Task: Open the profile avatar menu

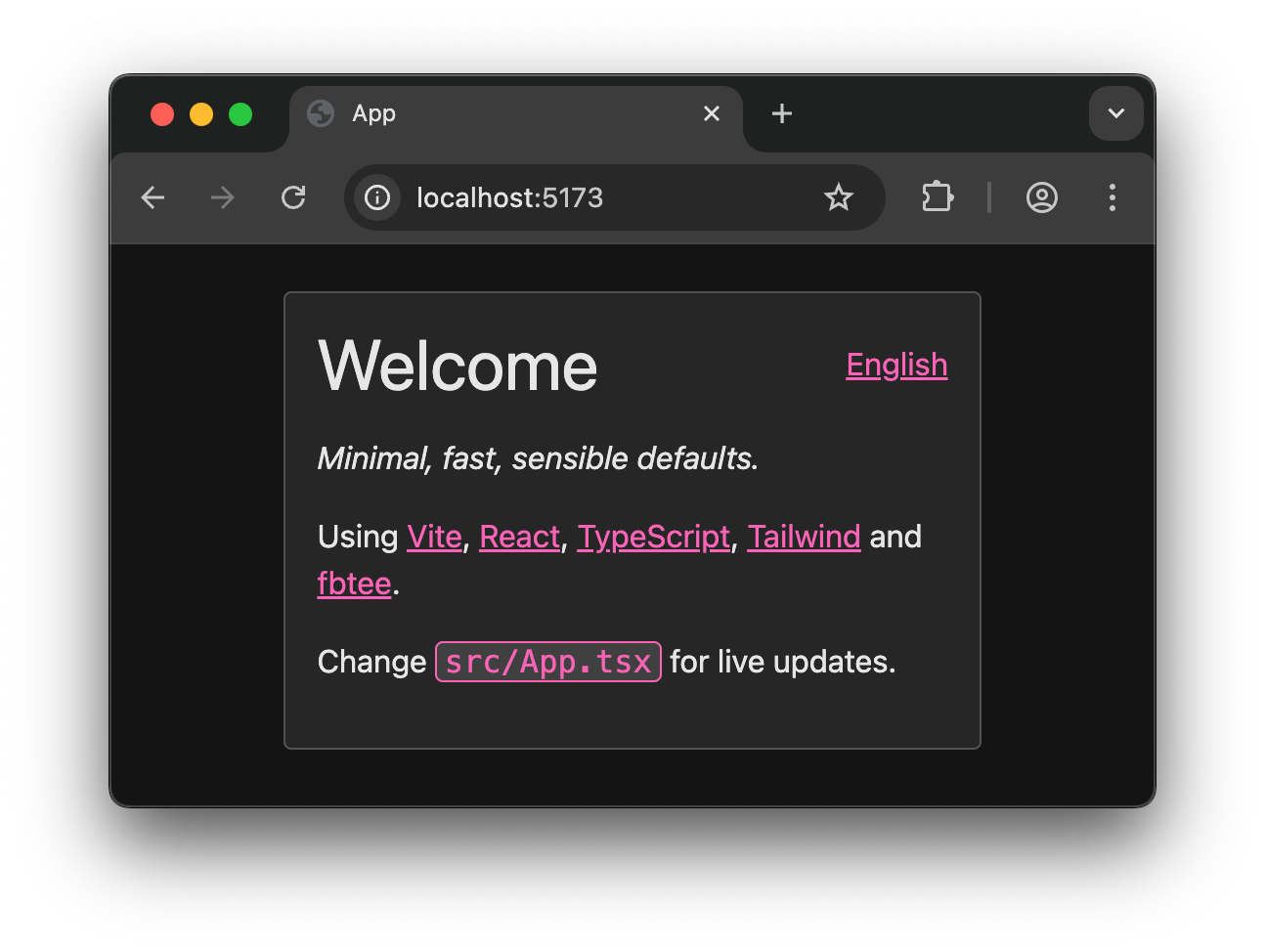Action: pyautogui.click(x=1042, y=197)
